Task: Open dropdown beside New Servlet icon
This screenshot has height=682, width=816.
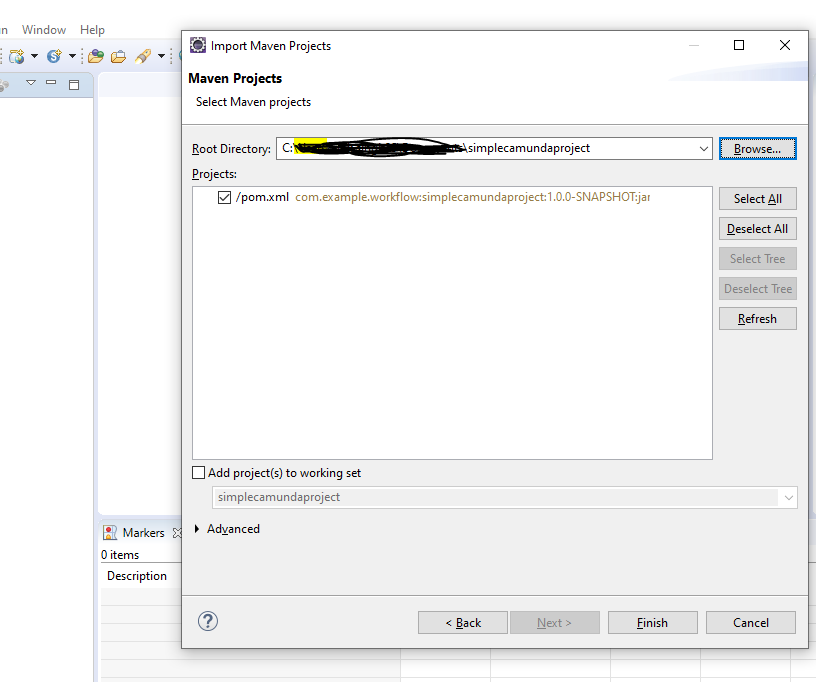Action: tap(72, 56)
